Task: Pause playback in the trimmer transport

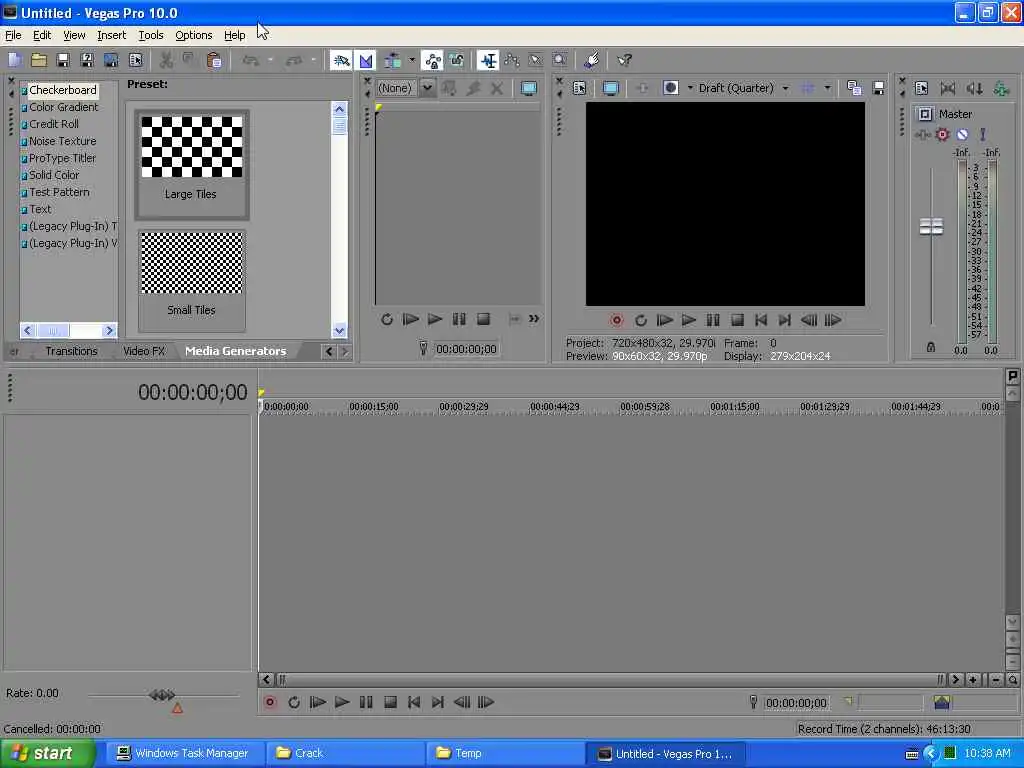Action: click(x=459, y=319)
